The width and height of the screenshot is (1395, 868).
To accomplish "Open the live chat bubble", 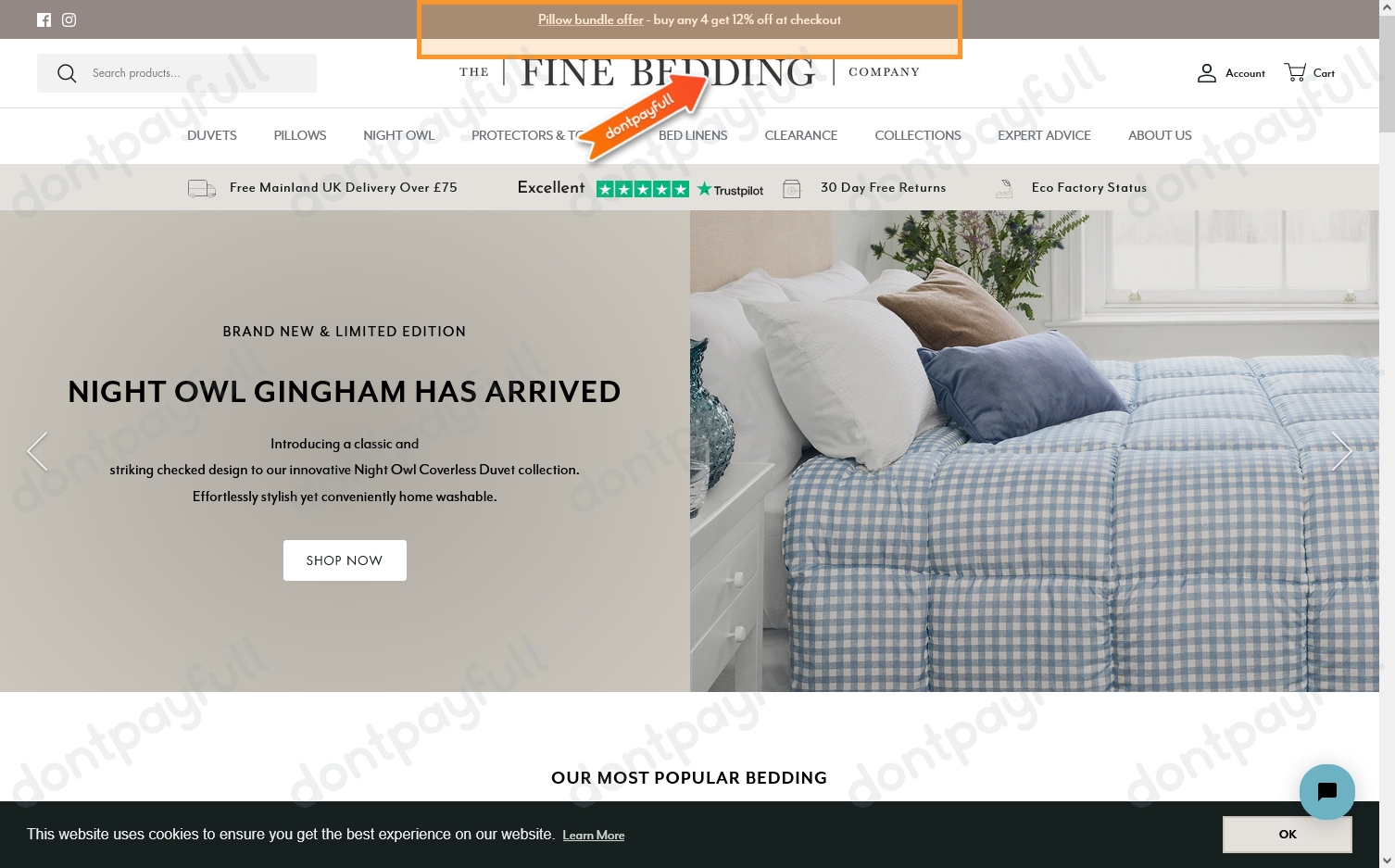I will (1326, 792).
